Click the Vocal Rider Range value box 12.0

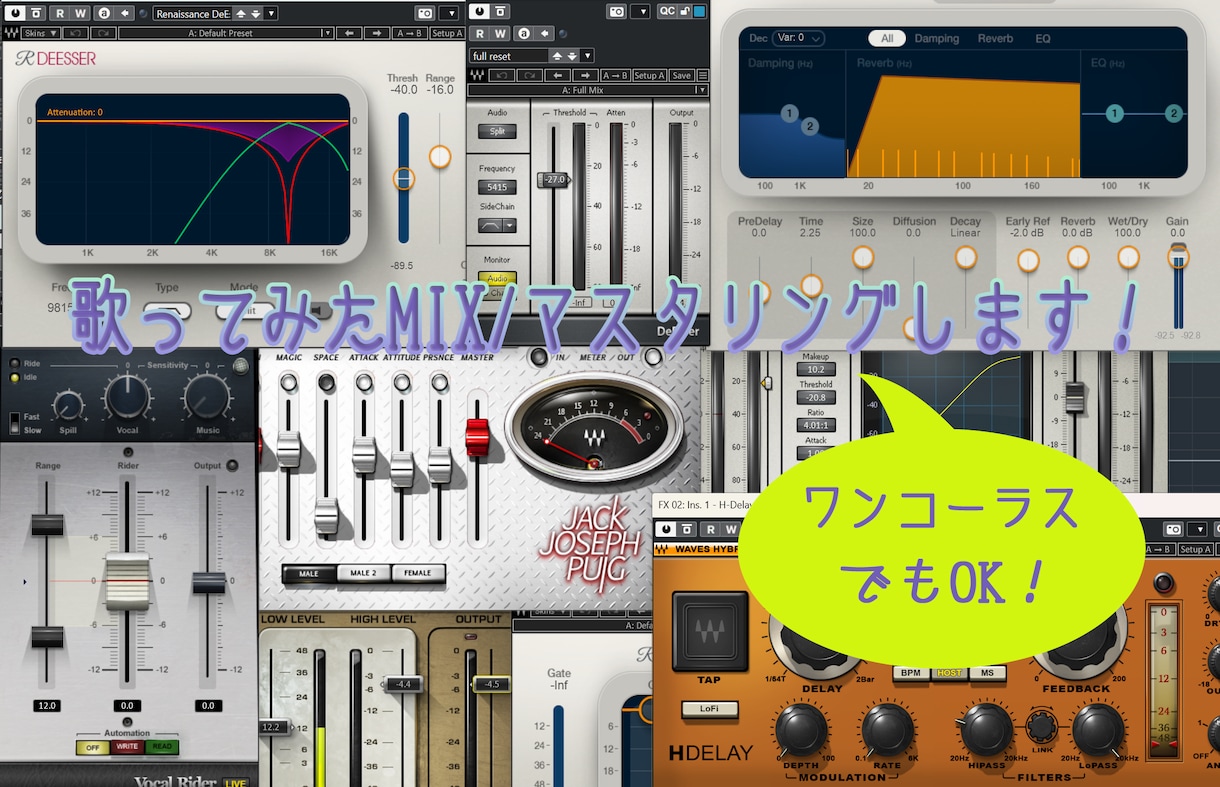coord(47,705)
